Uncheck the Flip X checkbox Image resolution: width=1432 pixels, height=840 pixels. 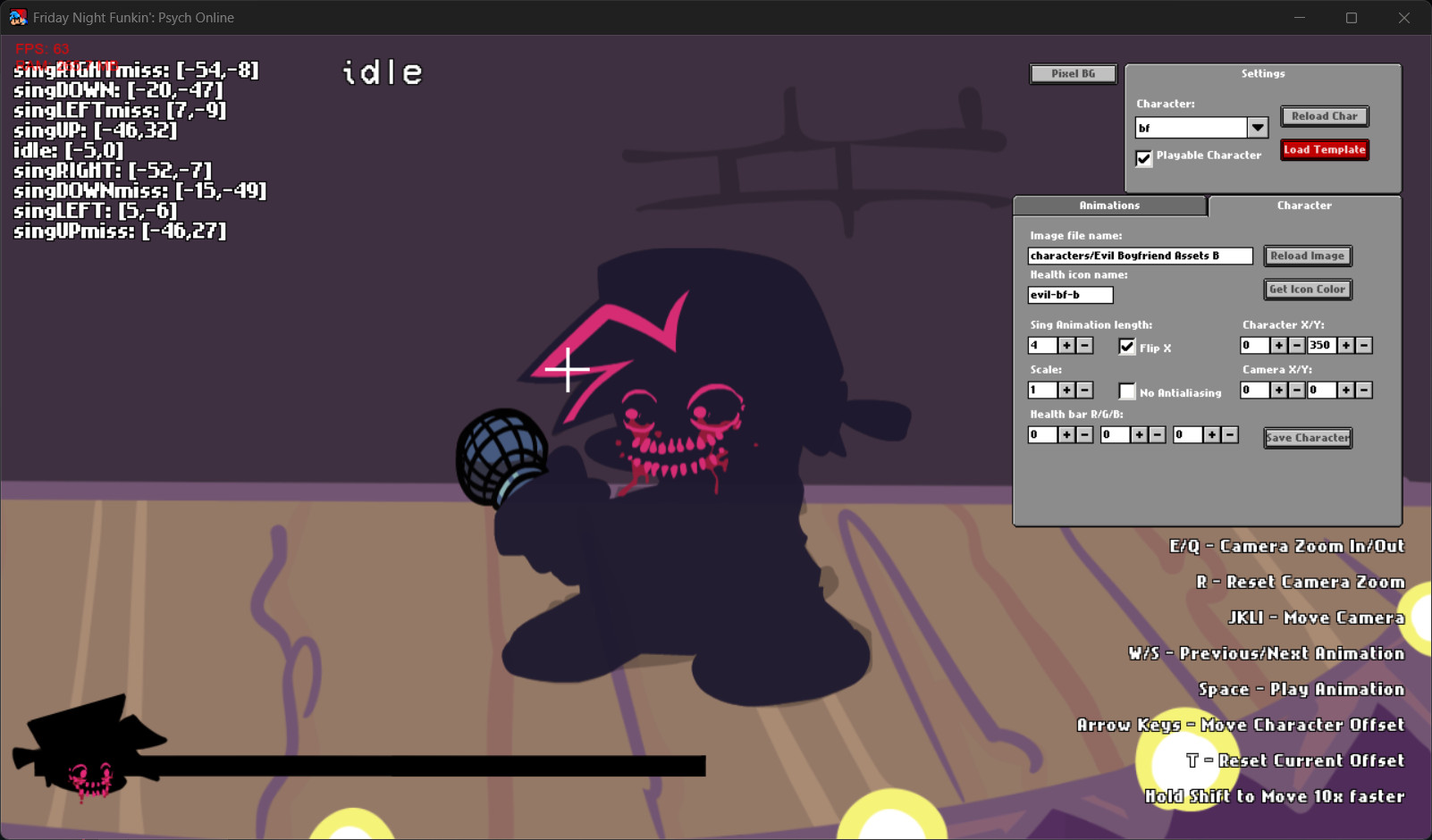(x=1127, y=346)
